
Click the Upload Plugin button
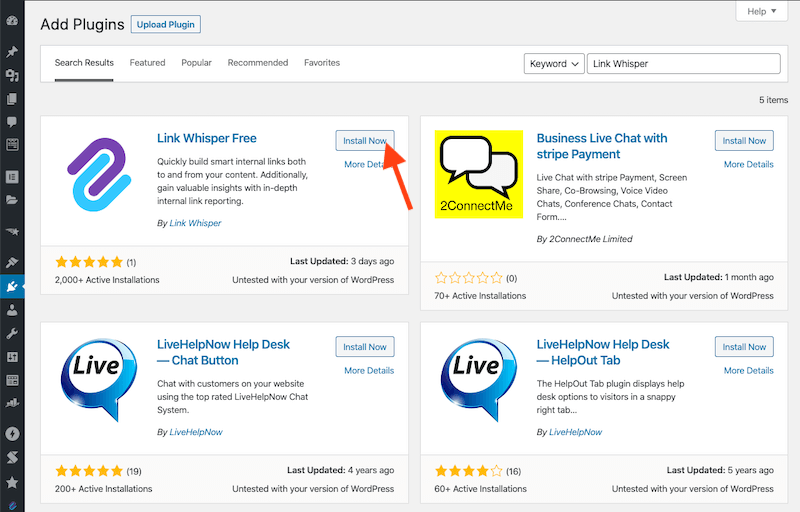166,24
